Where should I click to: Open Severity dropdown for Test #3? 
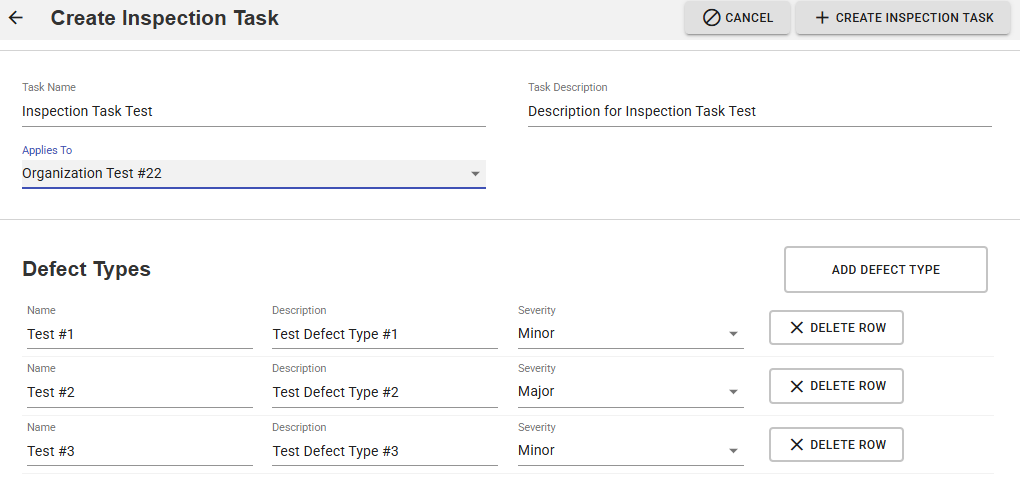(x=631, y=451)
